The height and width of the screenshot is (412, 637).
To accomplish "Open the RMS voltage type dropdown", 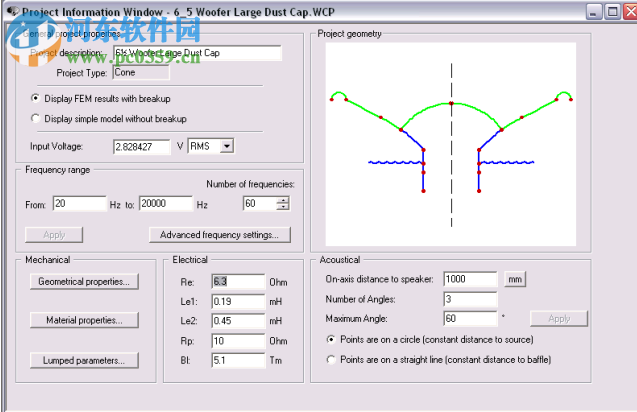I will pos(226,146).
